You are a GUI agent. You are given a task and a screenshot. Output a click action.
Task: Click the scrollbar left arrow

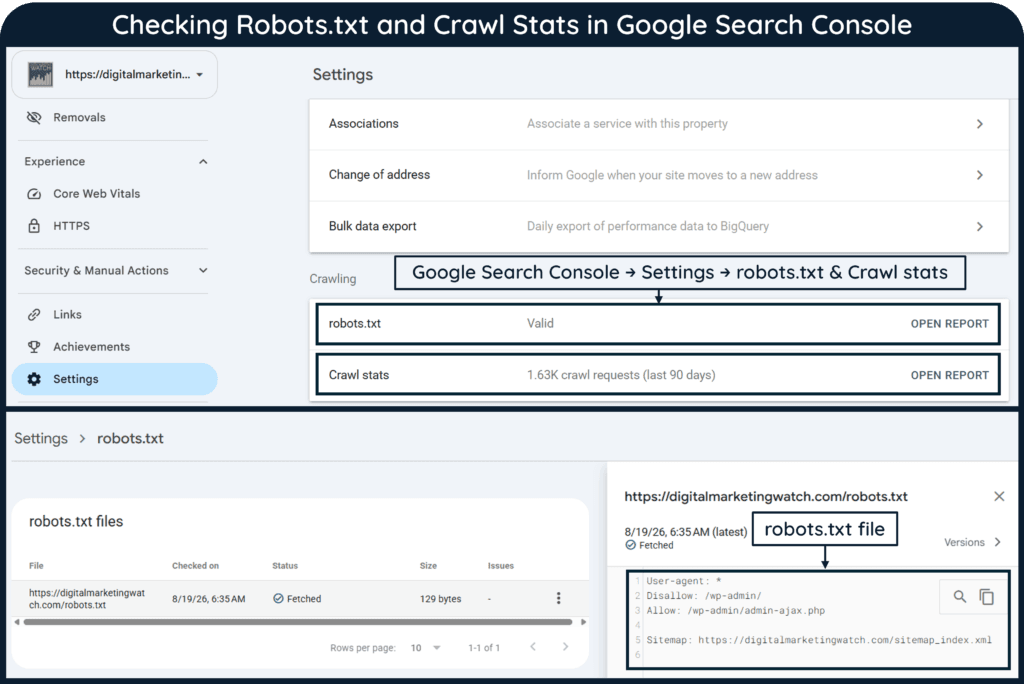click(x=17, y=622)
